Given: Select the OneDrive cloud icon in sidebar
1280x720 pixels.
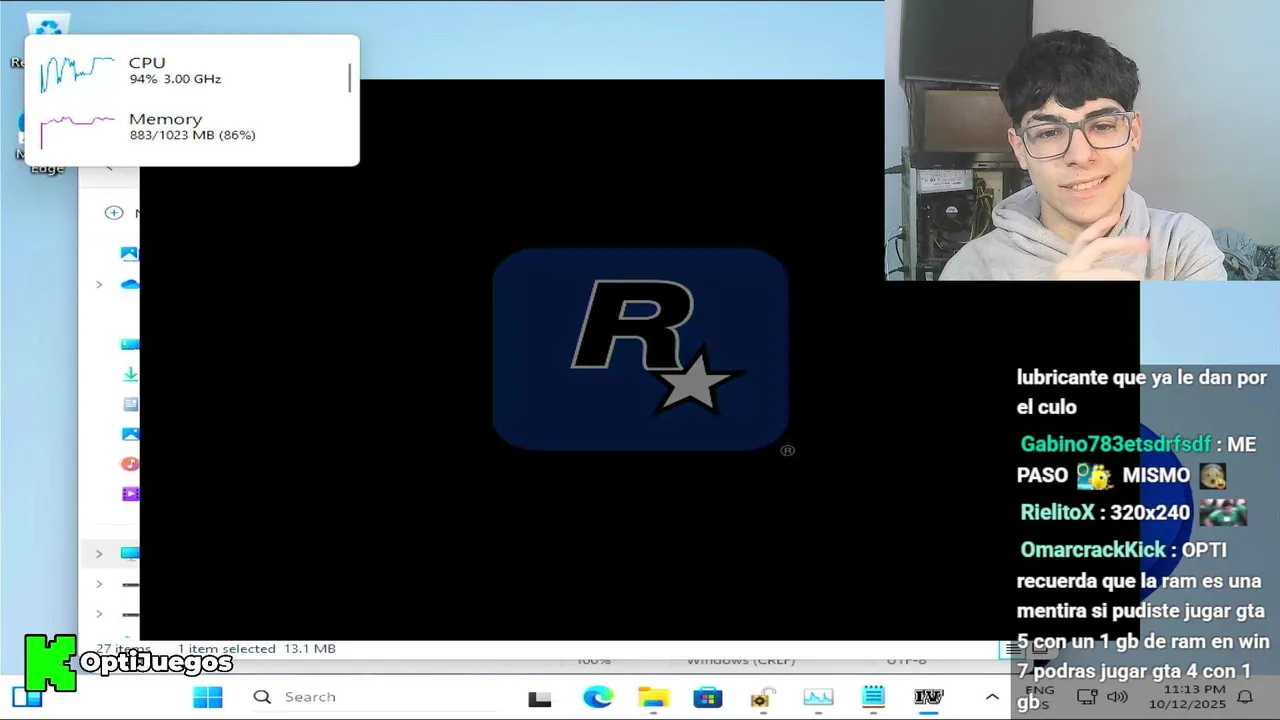Looking at the screenshot, I should [x=129, y=284].
